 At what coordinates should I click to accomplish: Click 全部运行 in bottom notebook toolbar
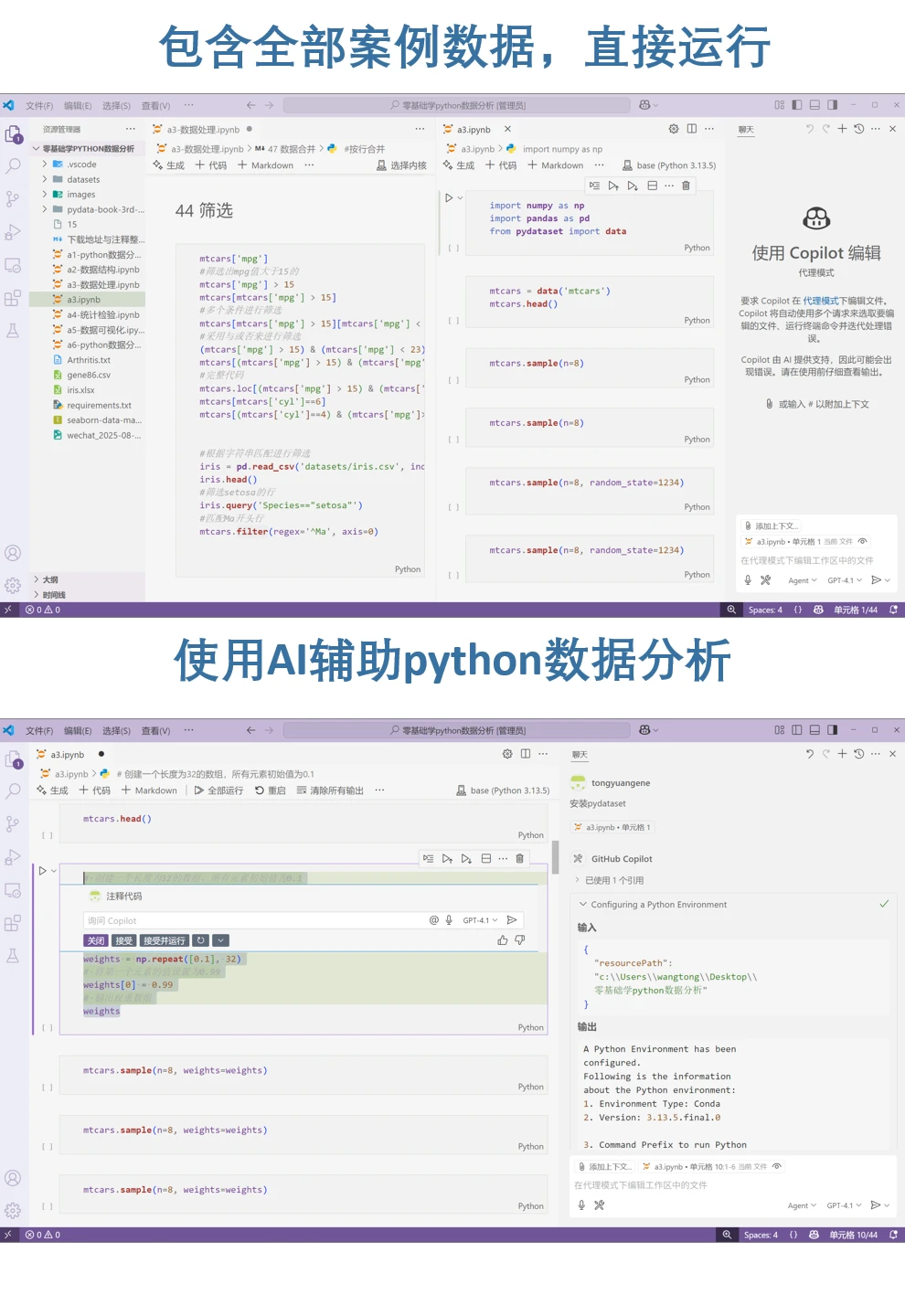(218, 791)
